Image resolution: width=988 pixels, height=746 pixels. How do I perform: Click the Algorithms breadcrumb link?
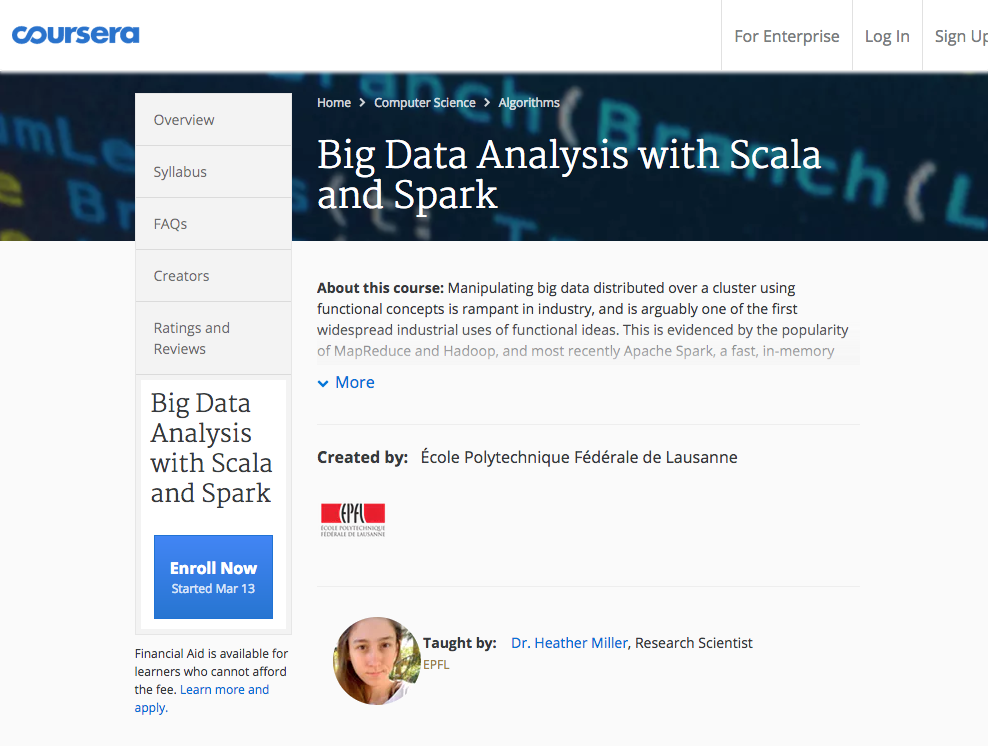529,103
